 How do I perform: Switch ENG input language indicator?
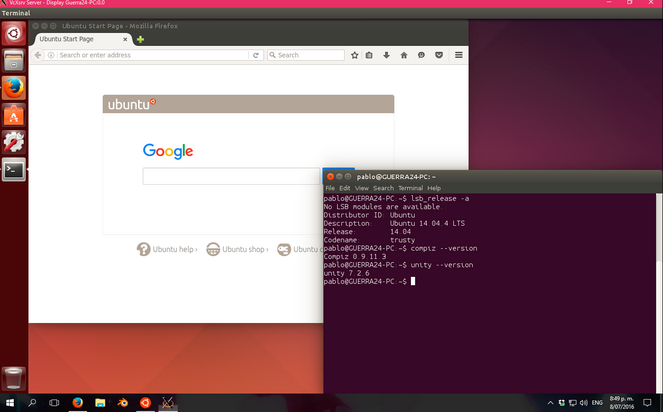[597, 403]
